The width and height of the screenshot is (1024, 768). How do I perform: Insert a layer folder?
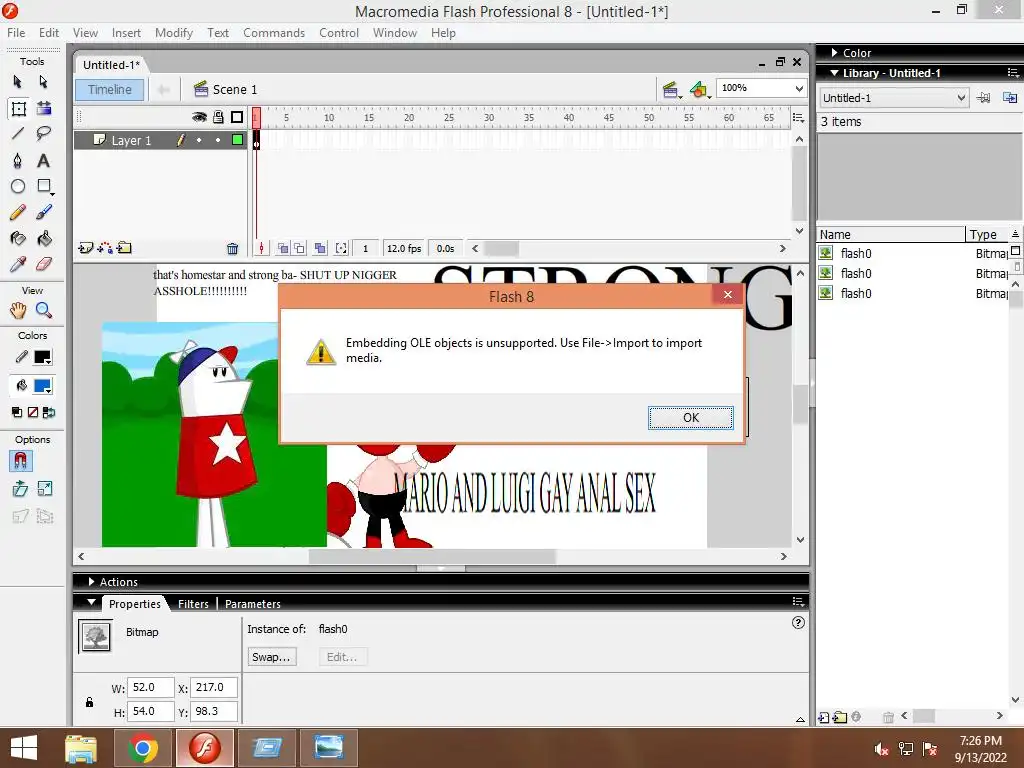tap(124, 248)
